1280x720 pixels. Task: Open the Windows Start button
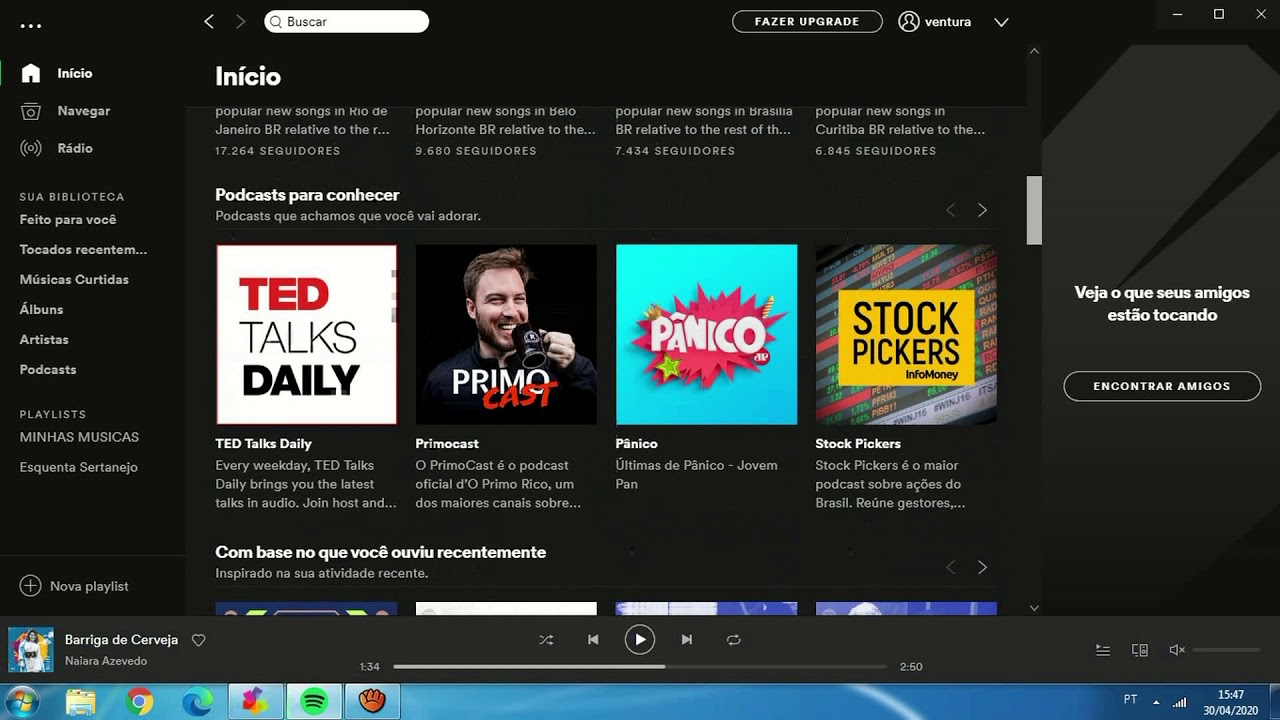pyautogui.click(x=21, y=702)
